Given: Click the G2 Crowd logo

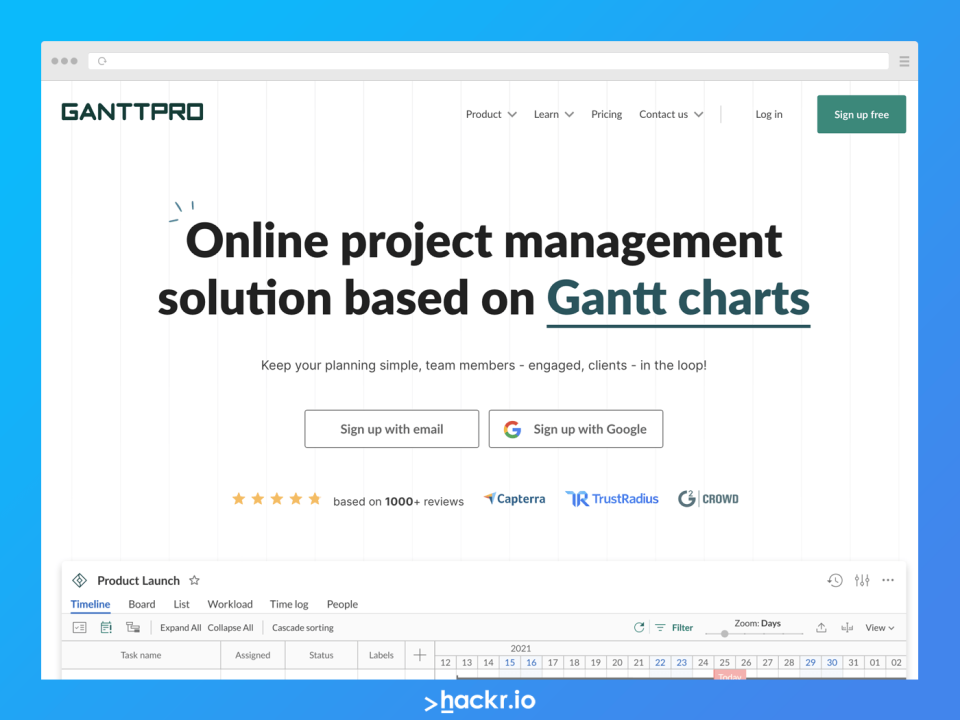Looking at the screenshot, I should point(708,499).
